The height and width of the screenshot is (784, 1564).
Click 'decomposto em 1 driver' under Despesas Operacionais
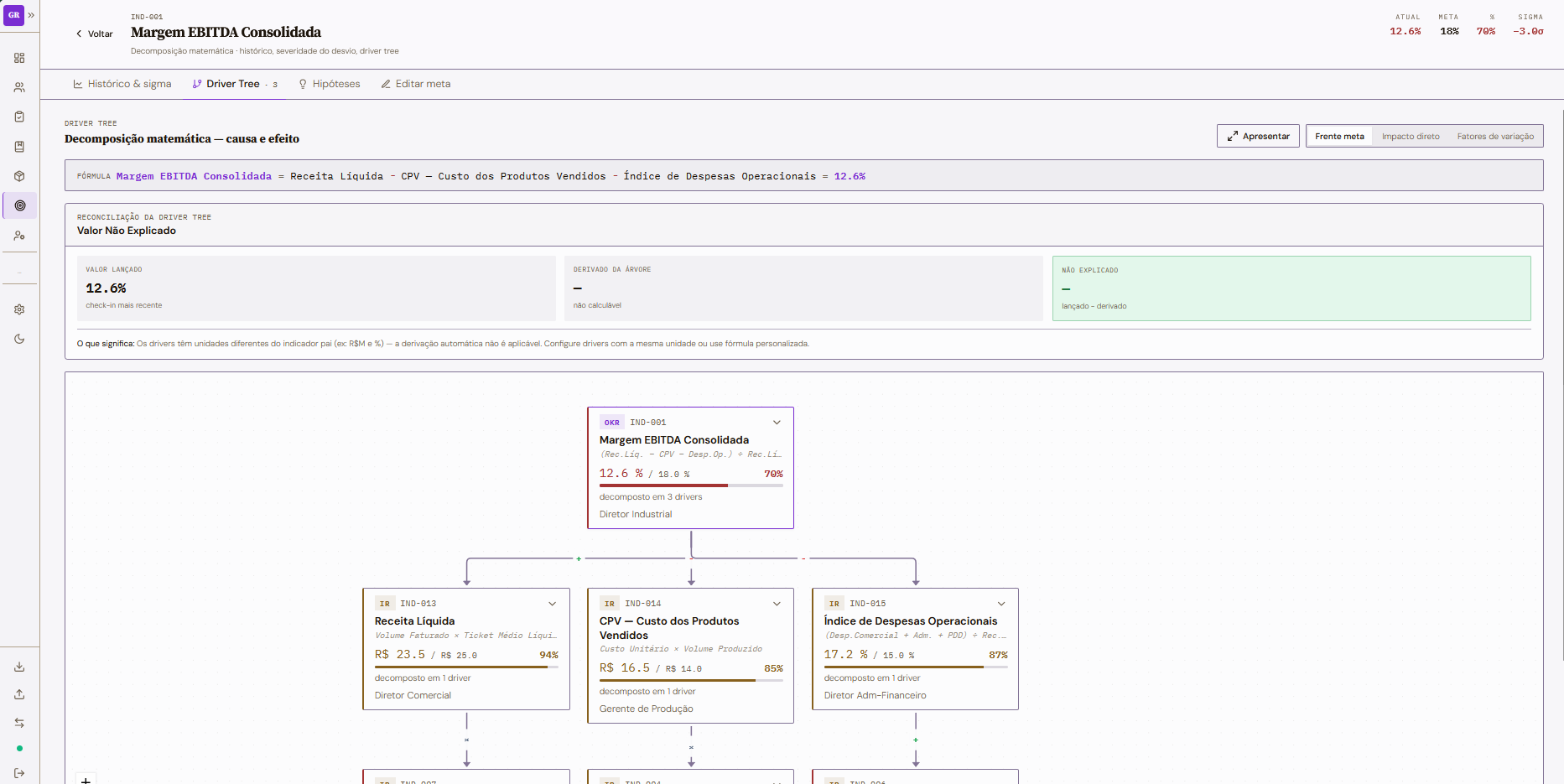[872, 678]
